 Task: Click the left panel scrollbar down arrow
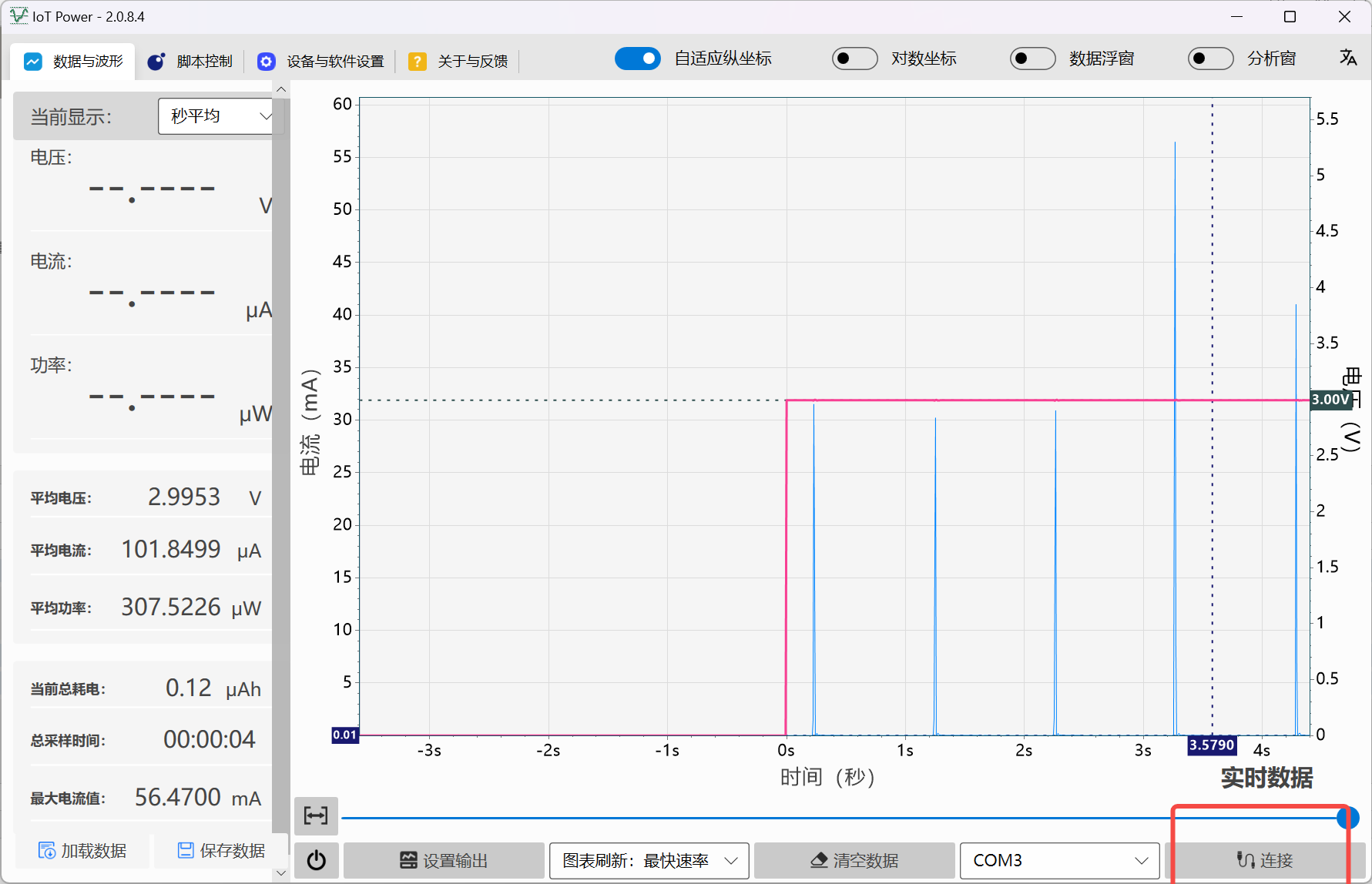[281, 872]
